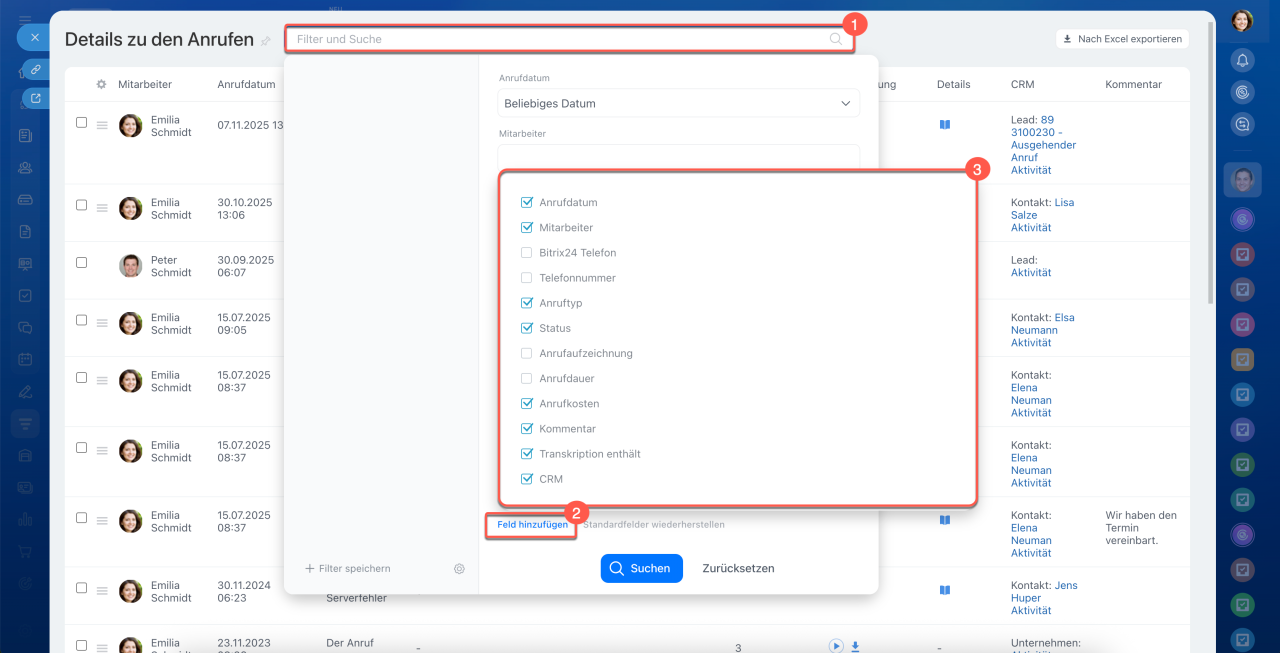Uncheck the Anrufkosten field checkbox
This screenshot has width=1280, height=653.
[527, 404]
